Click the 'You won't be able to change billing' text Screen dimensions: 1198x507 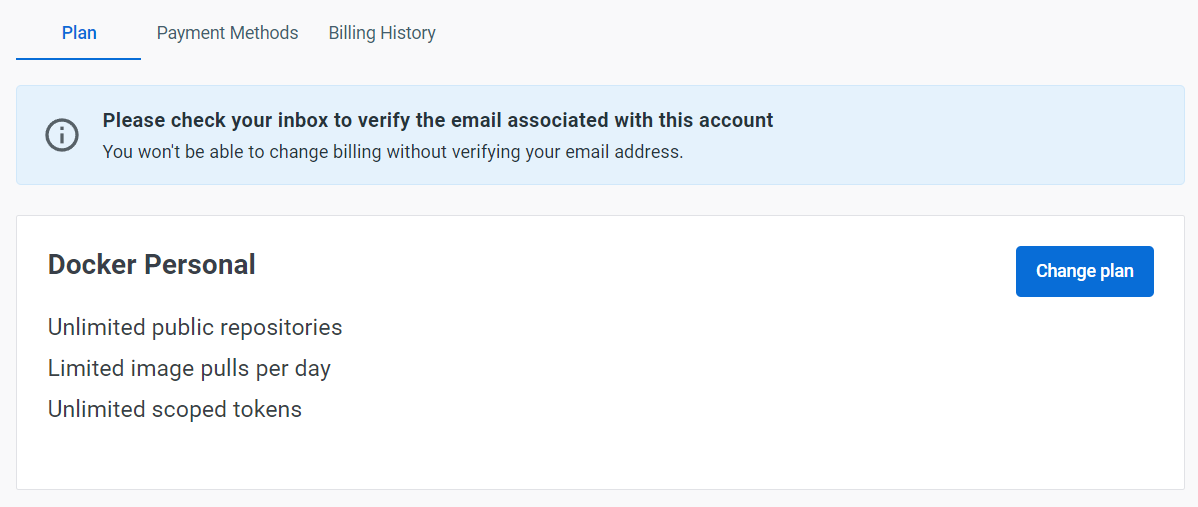(x=393, y=151)
